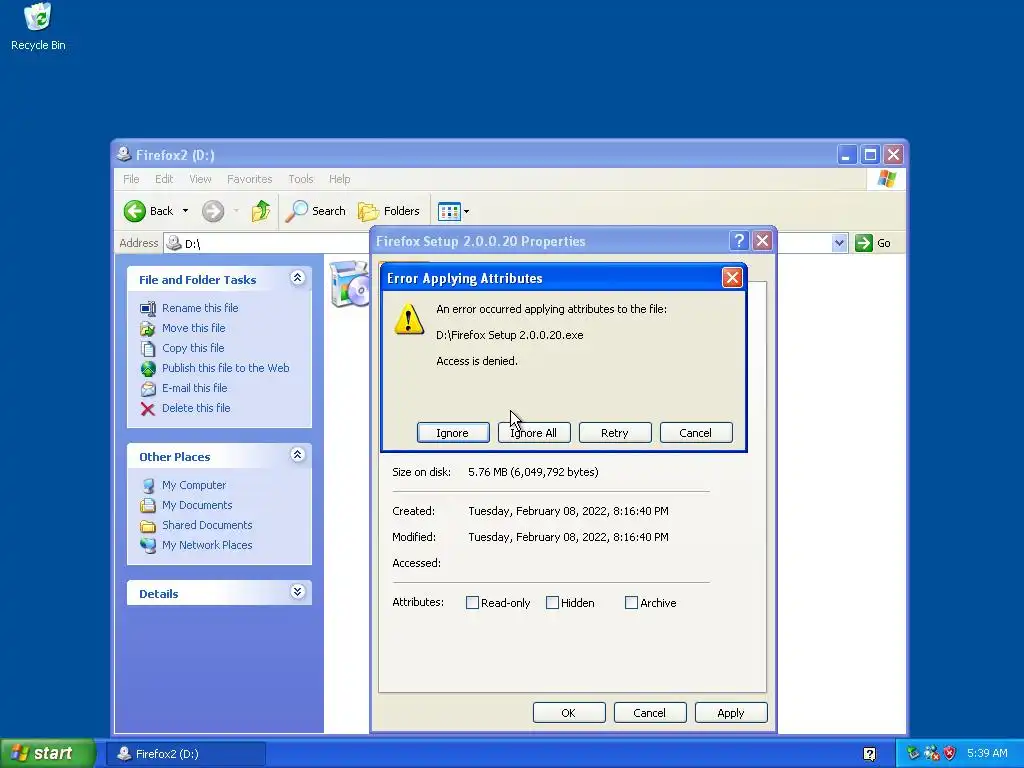Viewport: 1024px width, 768px height.
Task: Click Ignore All in the error dialog
Action: (534, 433)
